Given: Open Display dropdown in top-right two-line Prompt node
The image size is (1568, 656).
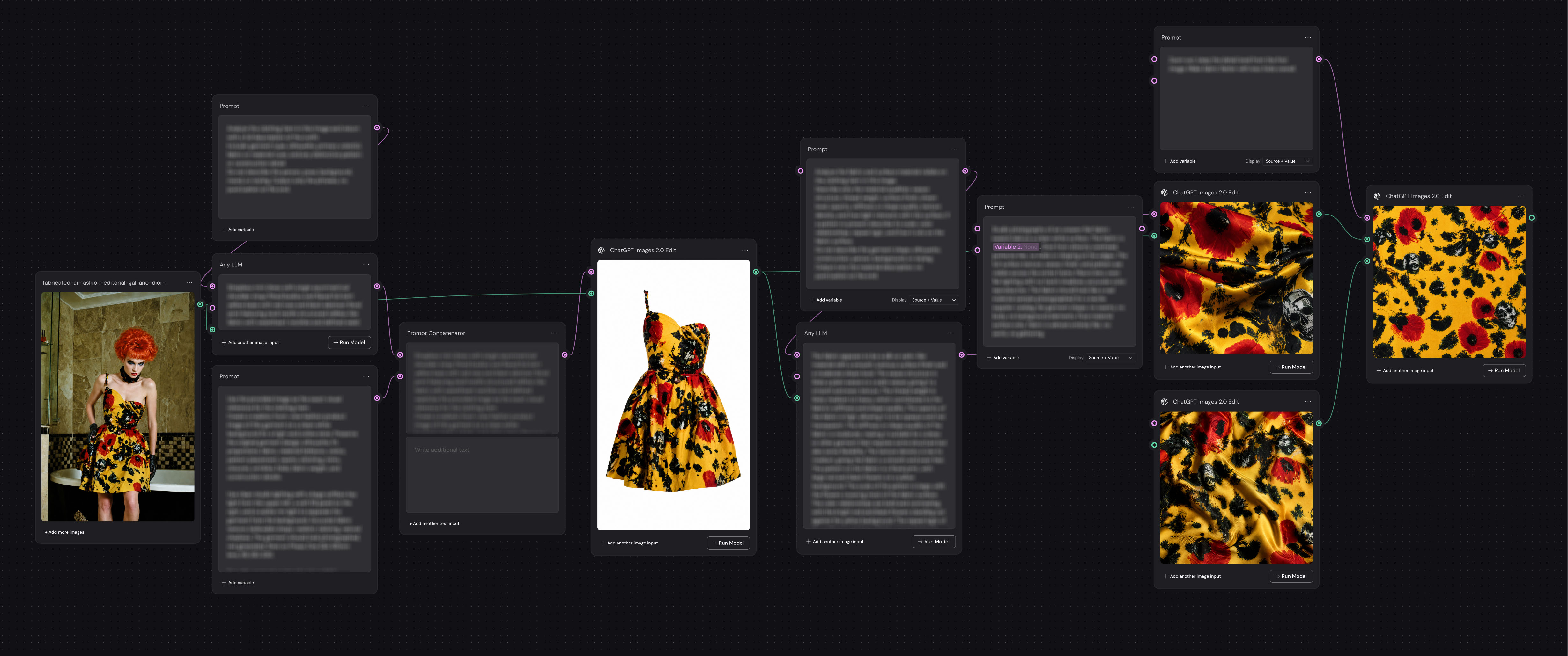Looking at the screenshot, I should [1287, 161].
